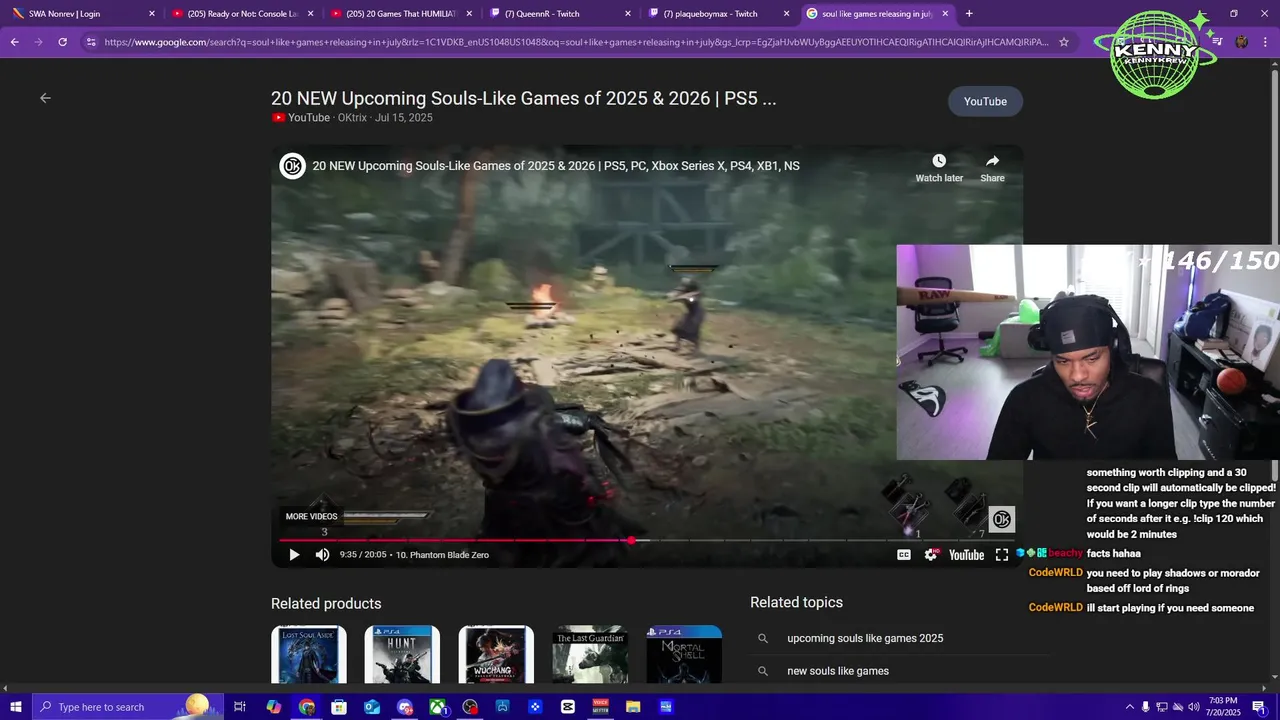Open The Last Guardian product thumbnail

coord(590,655)
